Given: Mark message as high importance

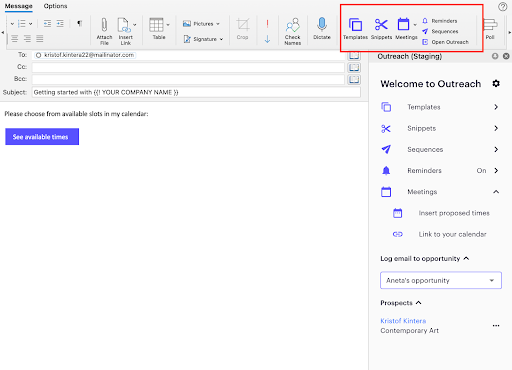Looking at the screenshot, I should pyautogui.click(x=267, y=24).
